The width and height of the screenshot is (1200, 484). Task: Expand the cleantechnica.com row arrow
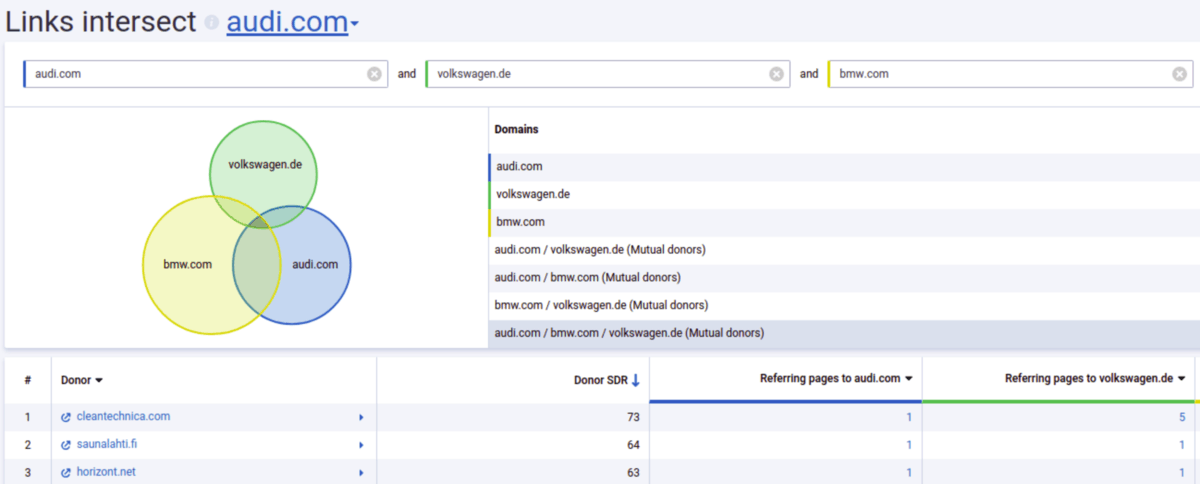pyautogui.click(x=361, y=417)
